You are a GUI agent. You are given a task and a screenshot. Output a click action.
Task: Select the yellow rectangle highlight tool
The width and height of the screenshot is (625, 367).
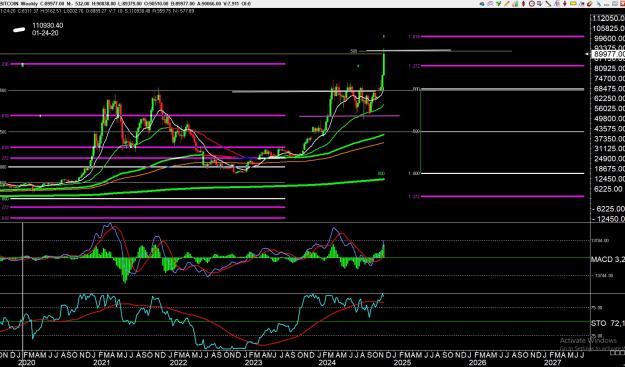pyautogui.click(x=573, y=4)
